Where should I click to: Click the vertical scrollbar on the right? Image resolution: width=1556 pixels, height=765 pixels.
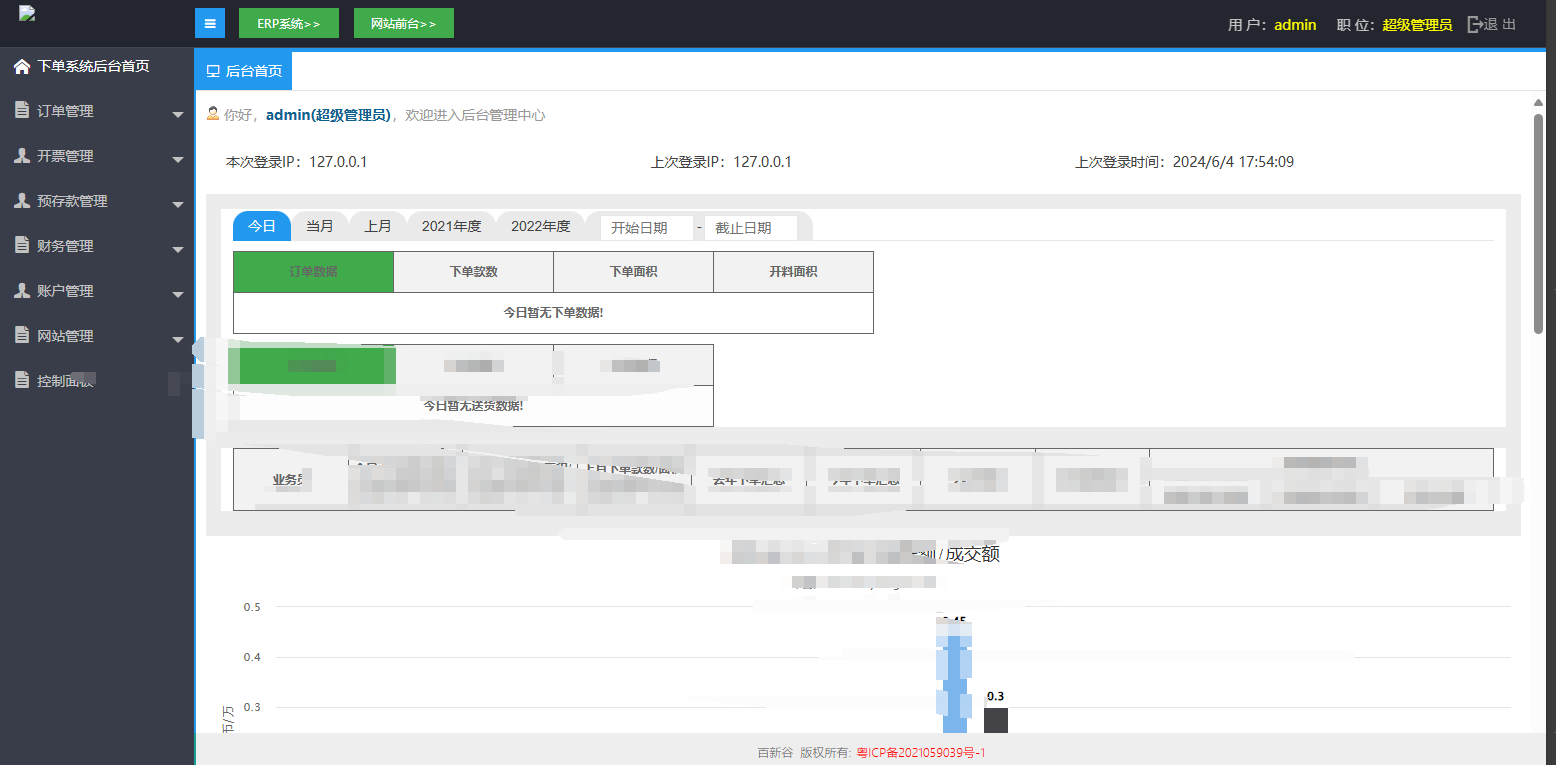pos(1538,222)
